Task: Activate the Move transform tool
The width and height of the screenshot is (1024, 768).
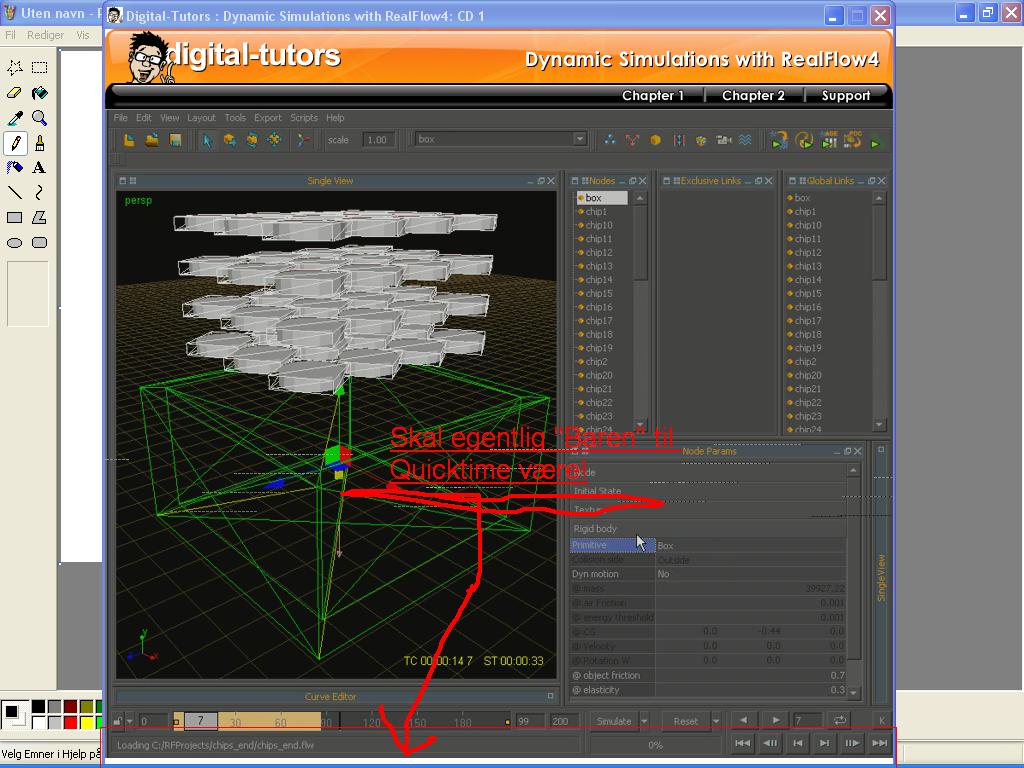Action: [x=230, y=140]
